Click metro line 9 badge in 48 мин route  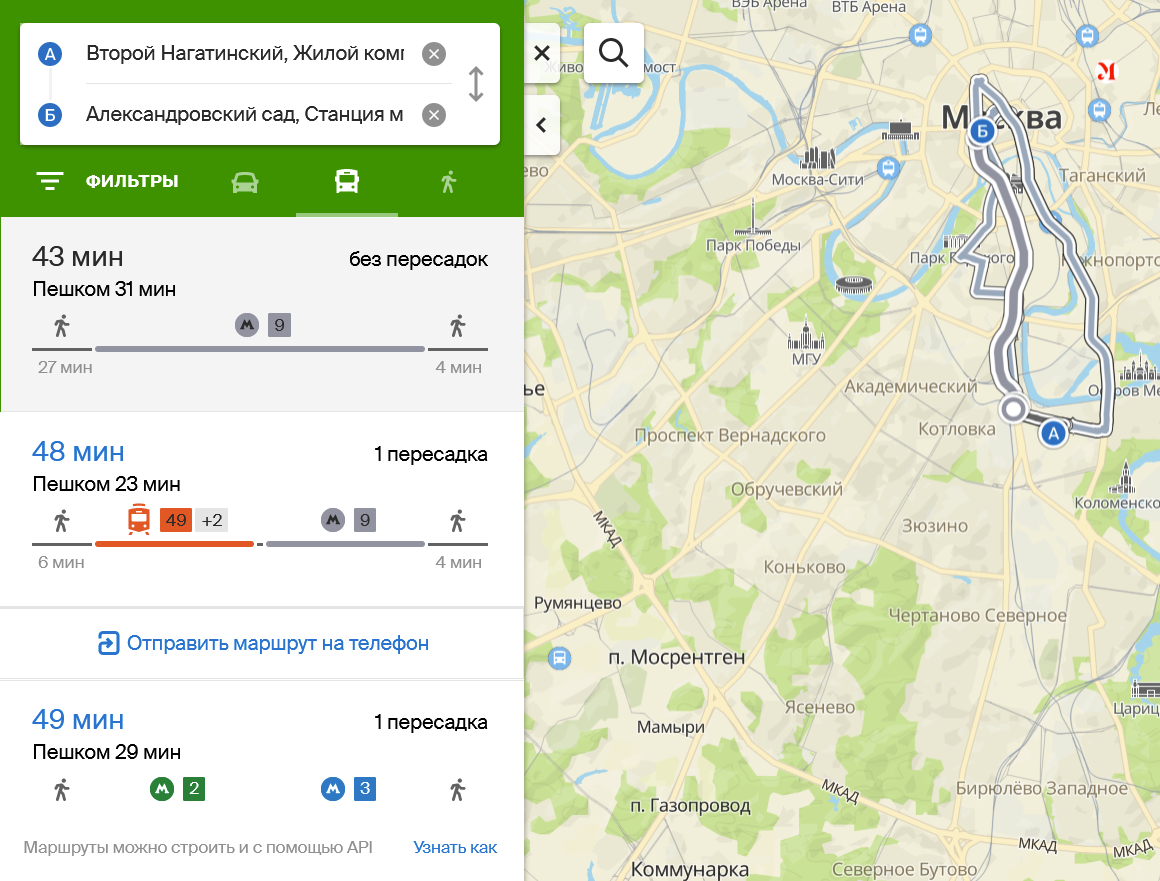pyautogui.click(x=365, y=520)
